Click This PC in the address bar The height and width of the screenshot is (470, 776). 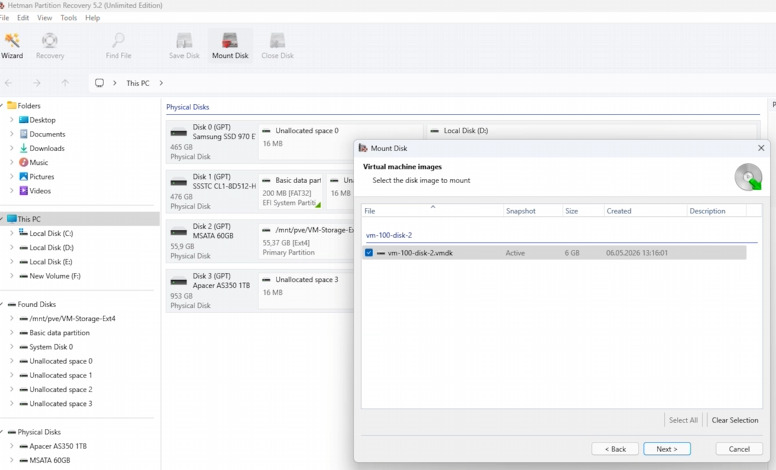(138, 83)
